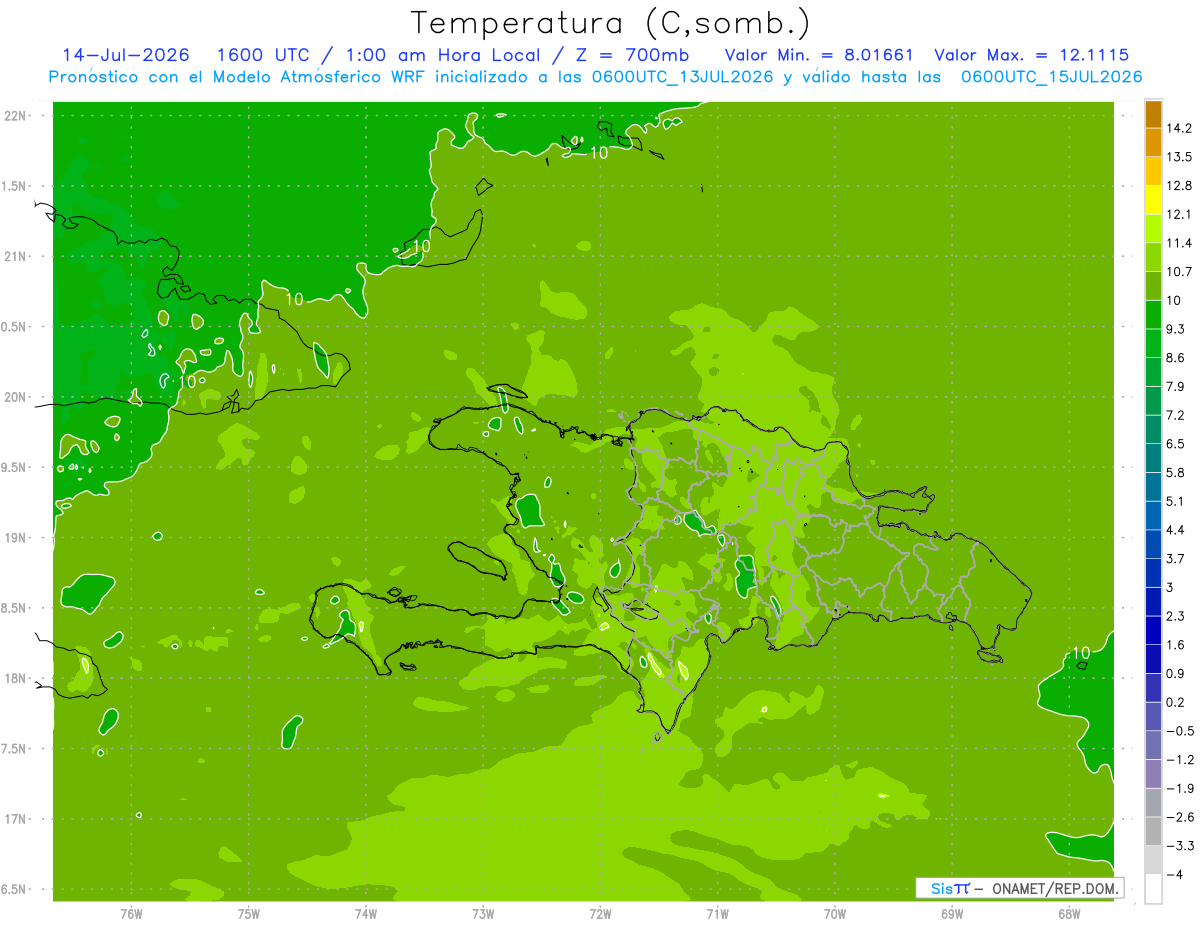Click the '19N' latitude axis label
Viewport: 1200px width, 927px height.
pos(16,538)
